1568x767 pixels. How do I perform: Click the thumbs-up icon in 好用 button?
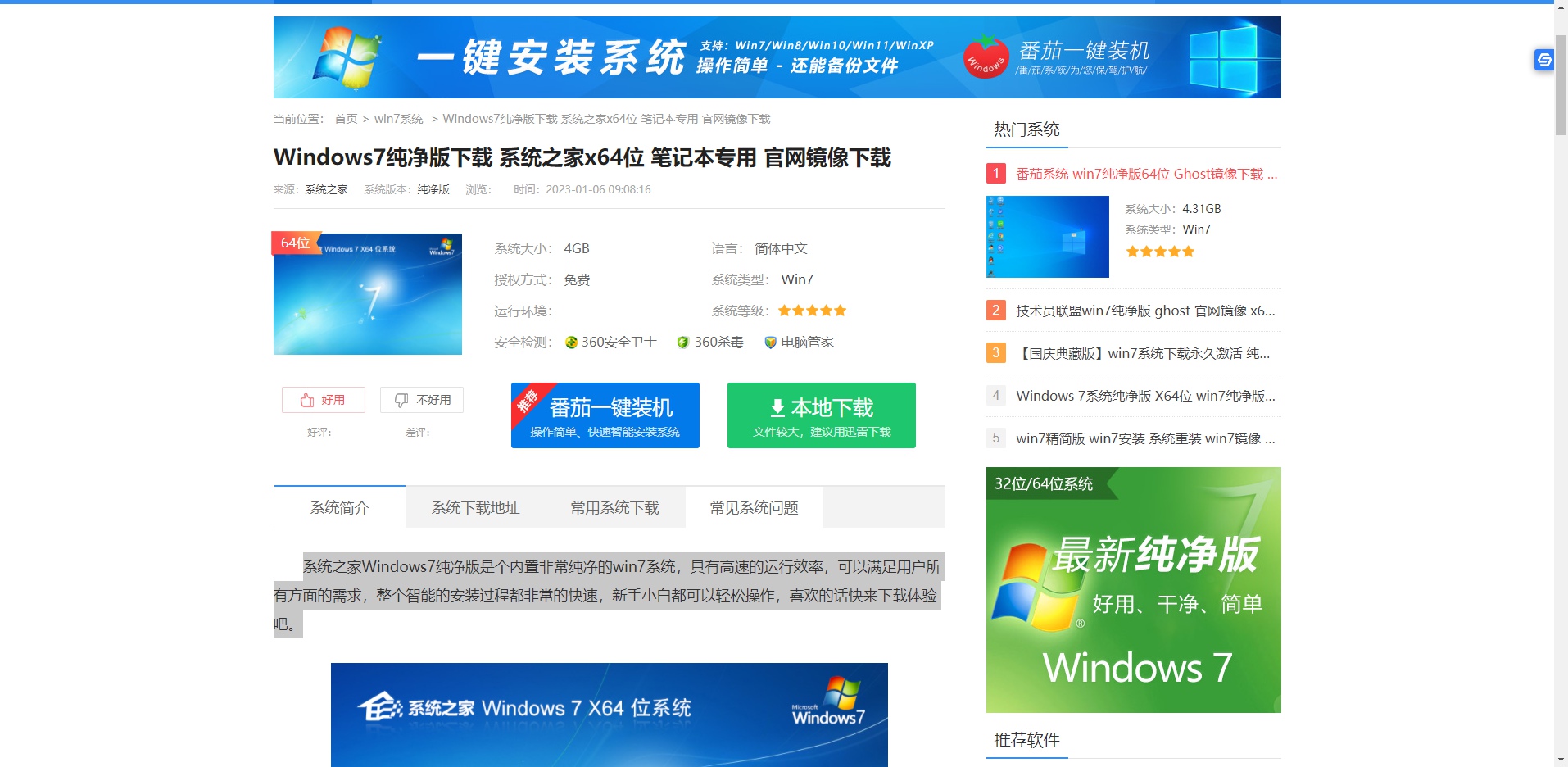[x=307, y=400]
